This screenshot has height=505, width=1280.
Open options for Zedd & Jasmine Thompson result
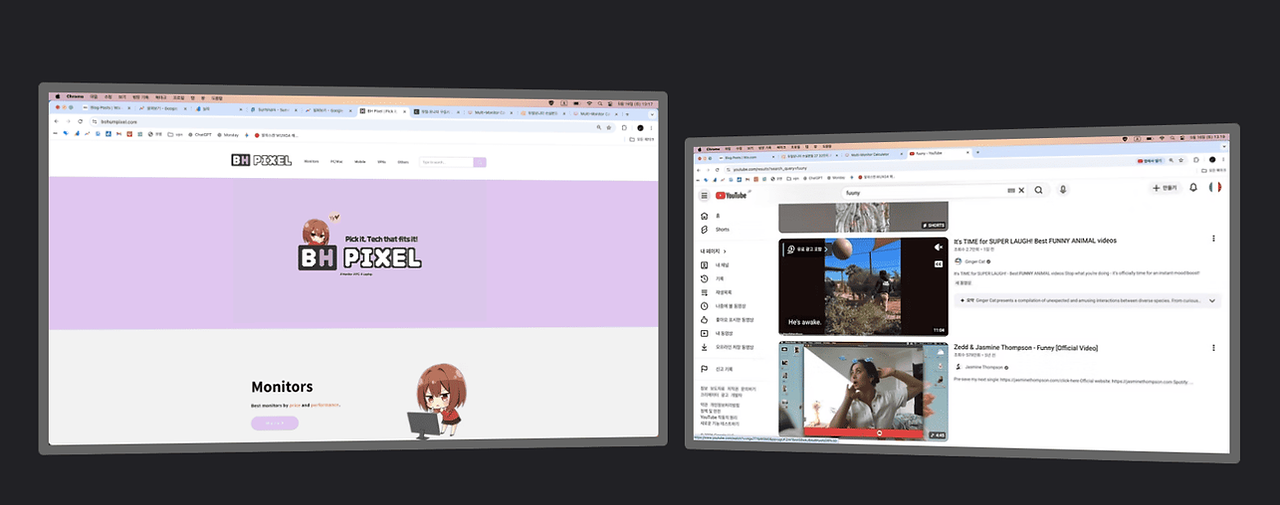click(x=1214, y=347)
